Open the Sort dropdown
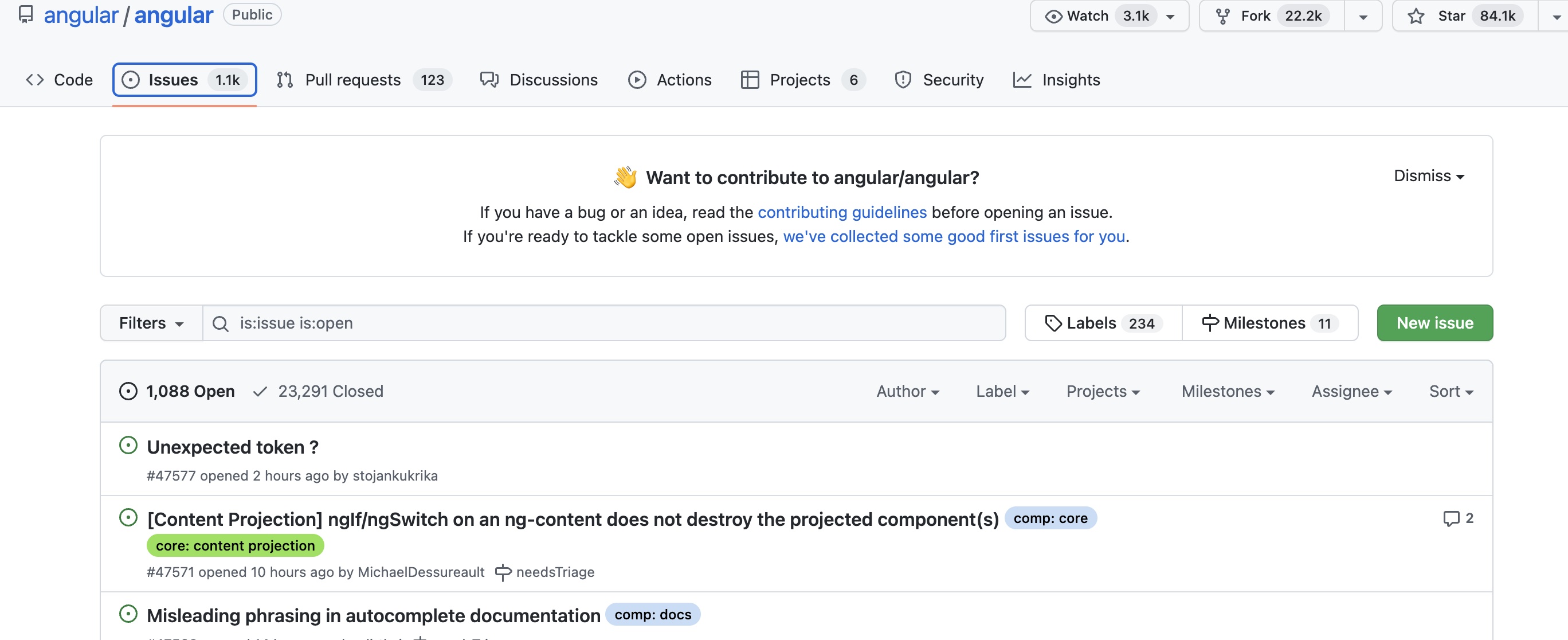The height and width of the screenshot is (640, 1568). coord(1451,391)
